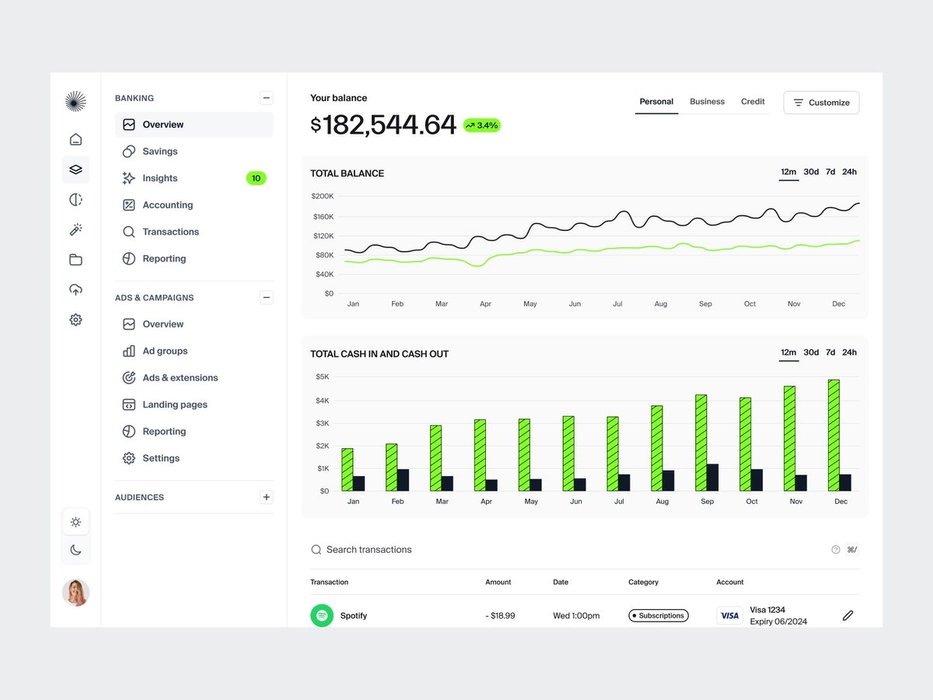This screenshot has width=933, height=700.
Task: Open Insights in the Banking menu
Action: click(160, 178)
